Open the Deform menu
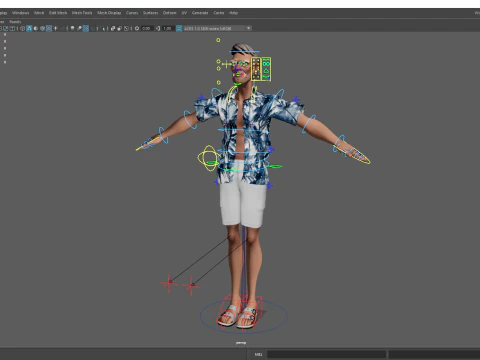The height and width of the screenshot is (360, 480). click(169, 13)
